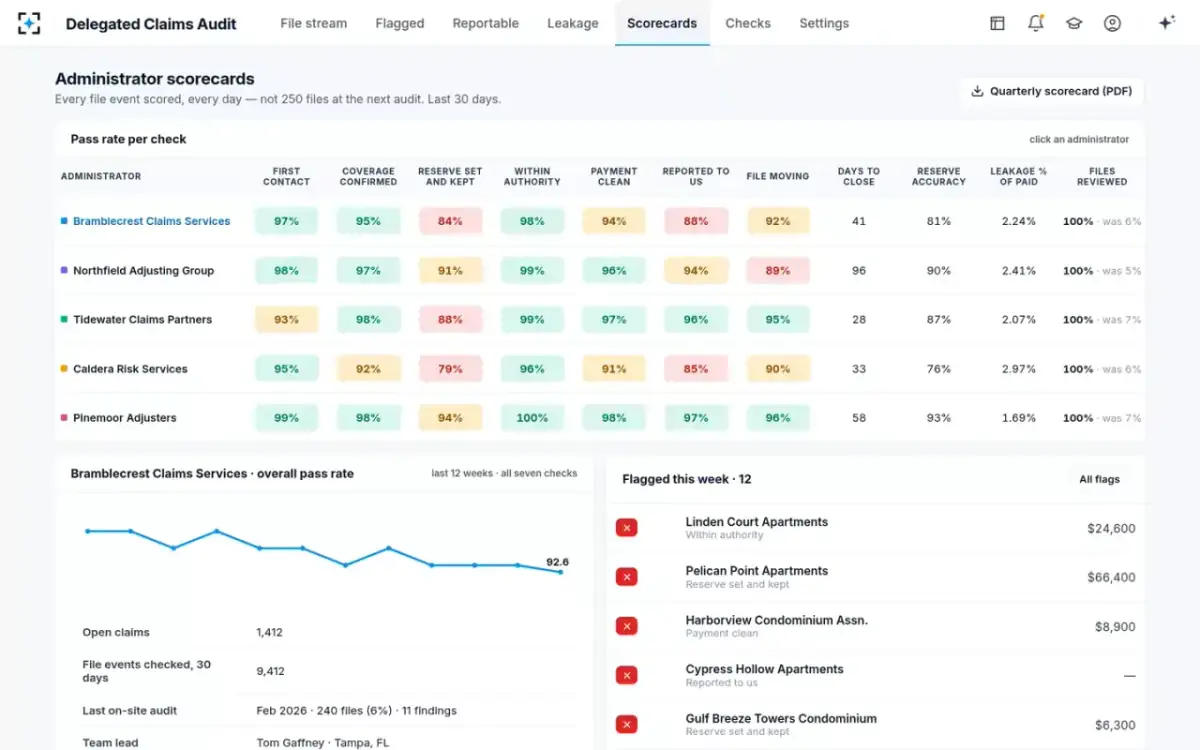This screenshot has width=1200, height=750.
Task: Click the last on-site audit details Feb 2026
Action: click(356, 711)
